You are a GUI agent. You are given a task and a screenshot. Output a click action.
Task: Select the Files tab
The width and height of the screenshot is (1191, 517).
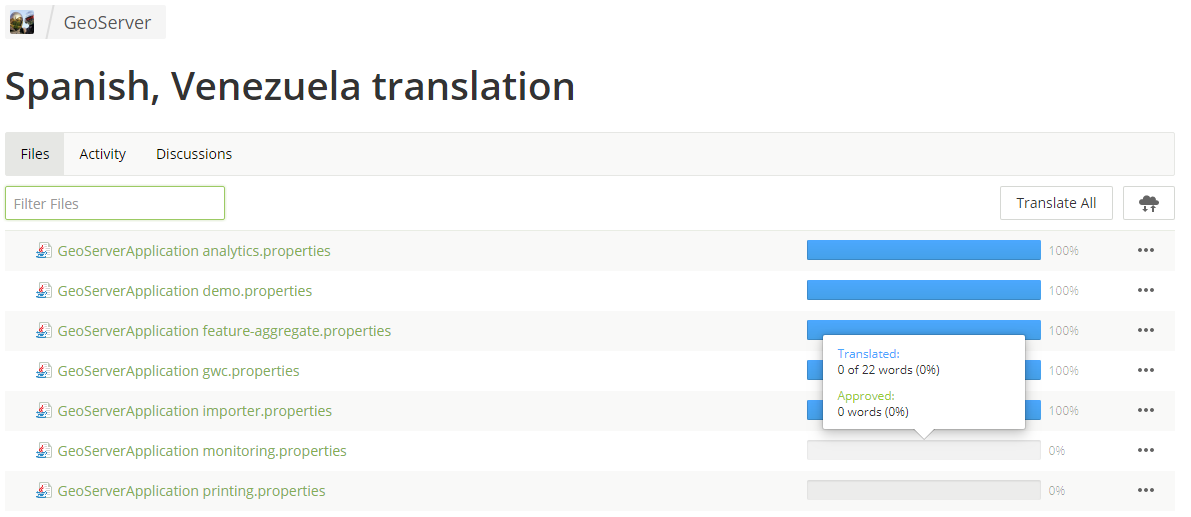pyautogui.click(x=35, y=154)
